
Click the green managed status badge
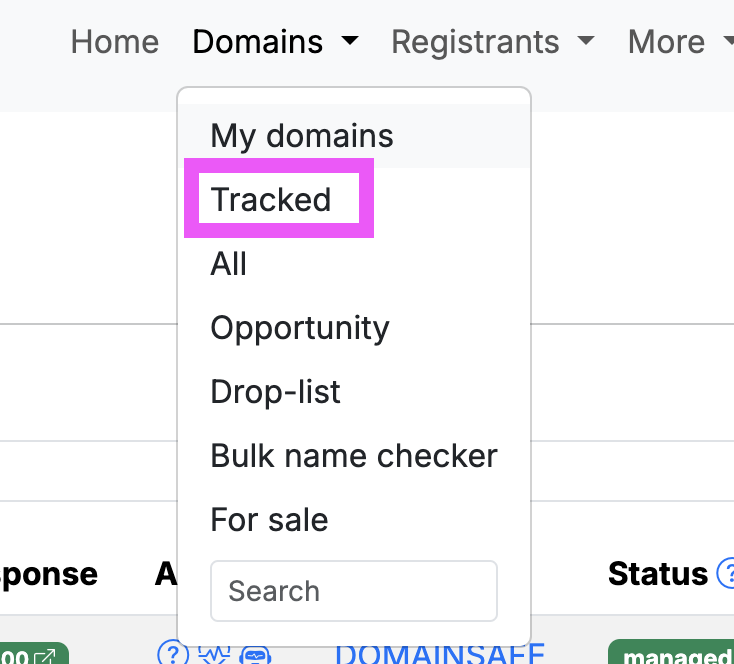pos(676,656)
